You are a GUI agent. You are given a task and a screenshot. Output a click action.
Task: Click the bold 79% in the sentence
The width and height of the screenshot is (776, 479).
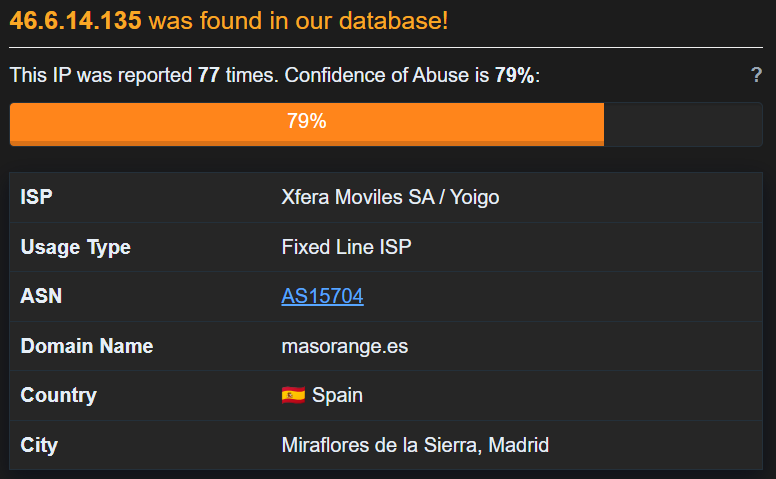(x=515, y=75)
